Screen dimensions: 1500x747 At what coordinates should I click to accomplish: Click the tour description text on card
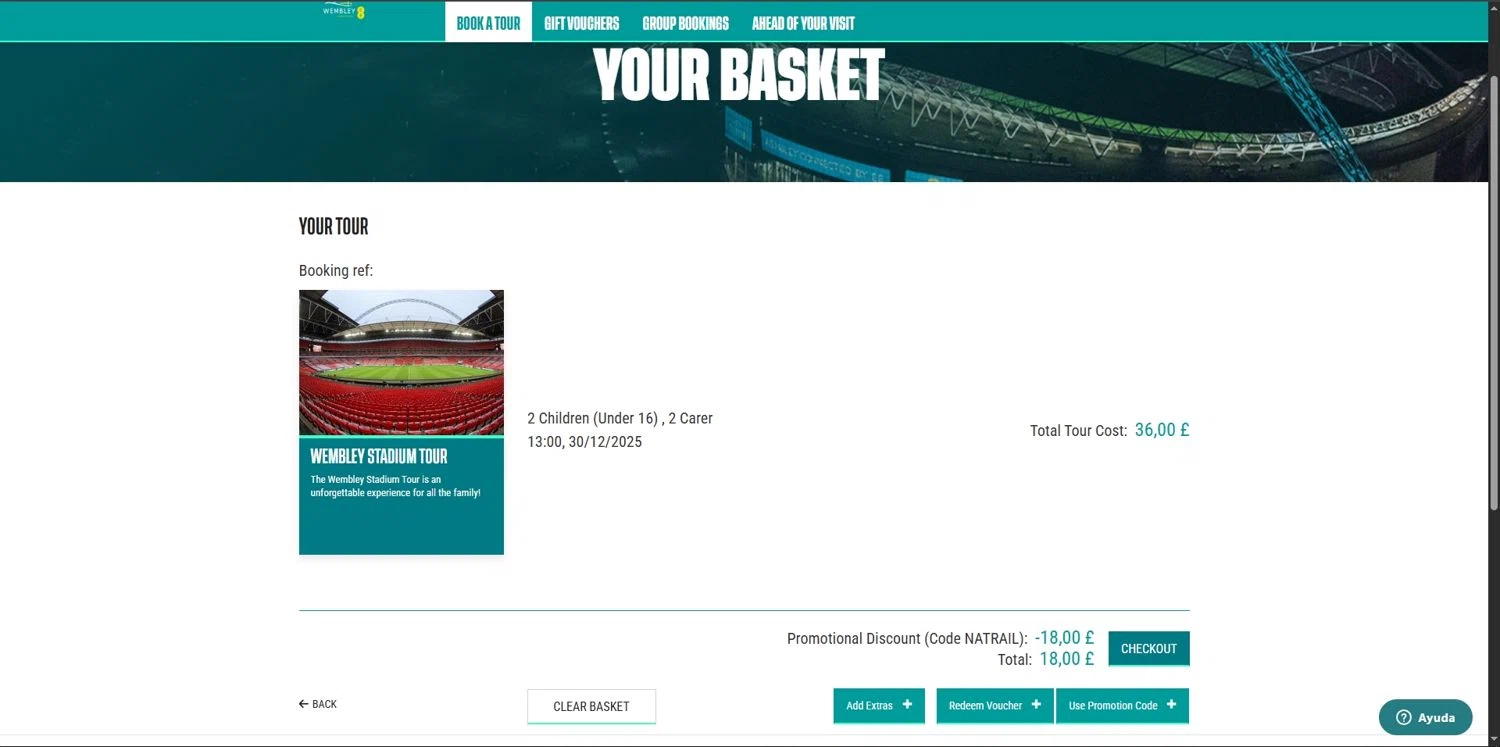point(395,486)
